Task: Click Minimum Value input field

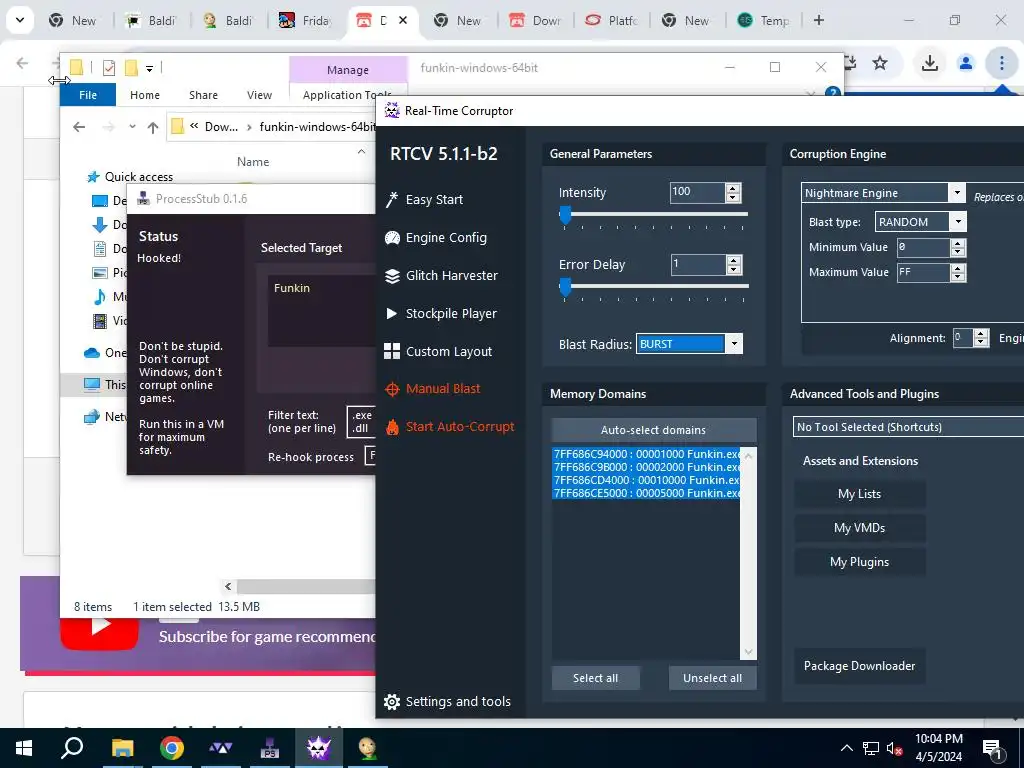Action: click(923, 248)
